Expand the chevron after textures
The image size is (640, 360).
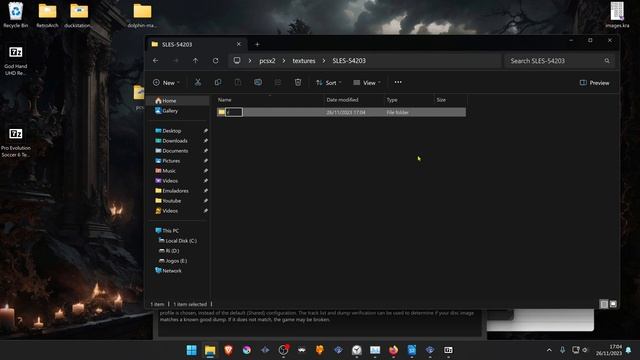324,60
